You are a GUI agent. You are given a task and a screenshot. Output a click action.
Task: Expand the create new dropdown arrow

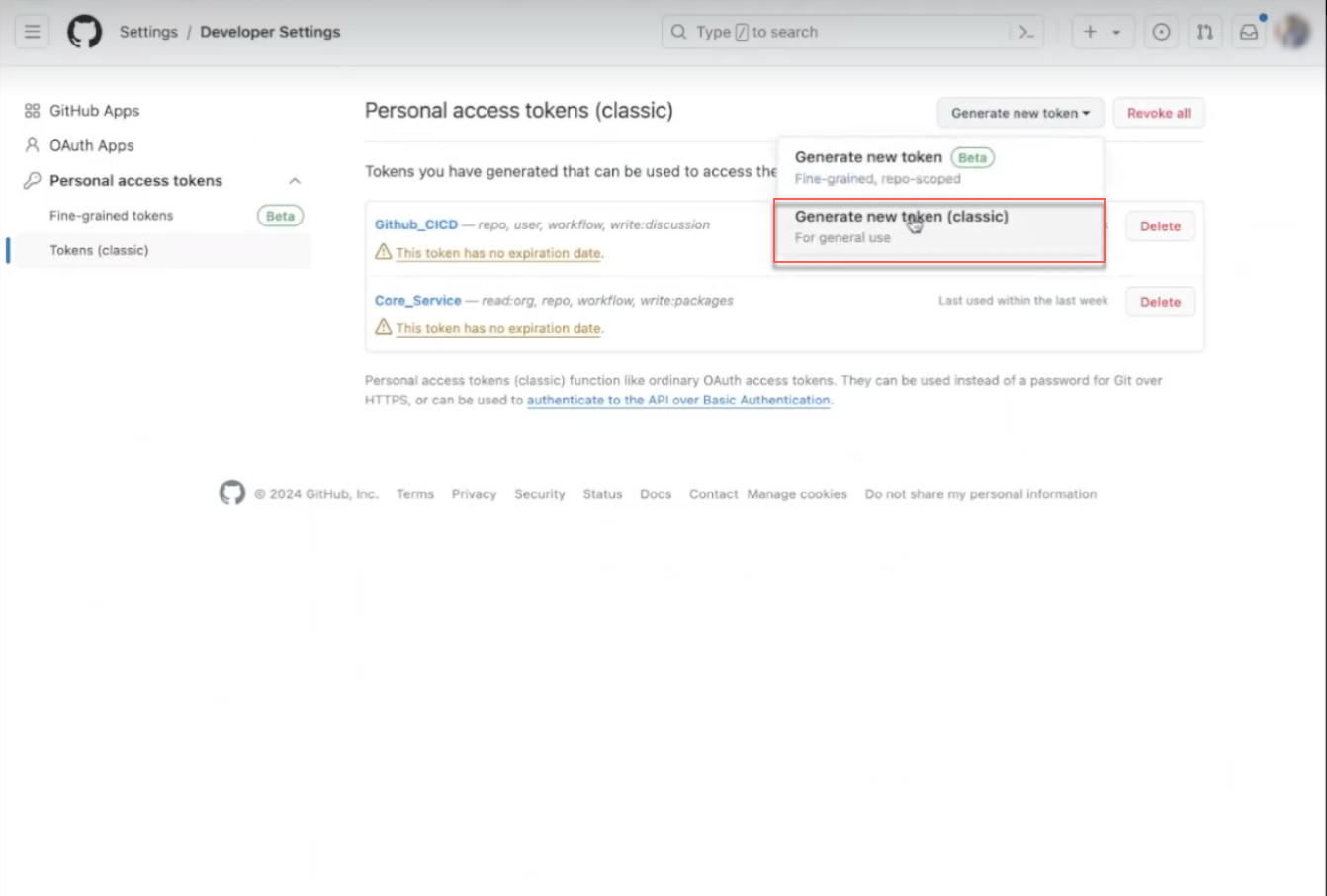pyautogui.click(x=1116, y=32)
